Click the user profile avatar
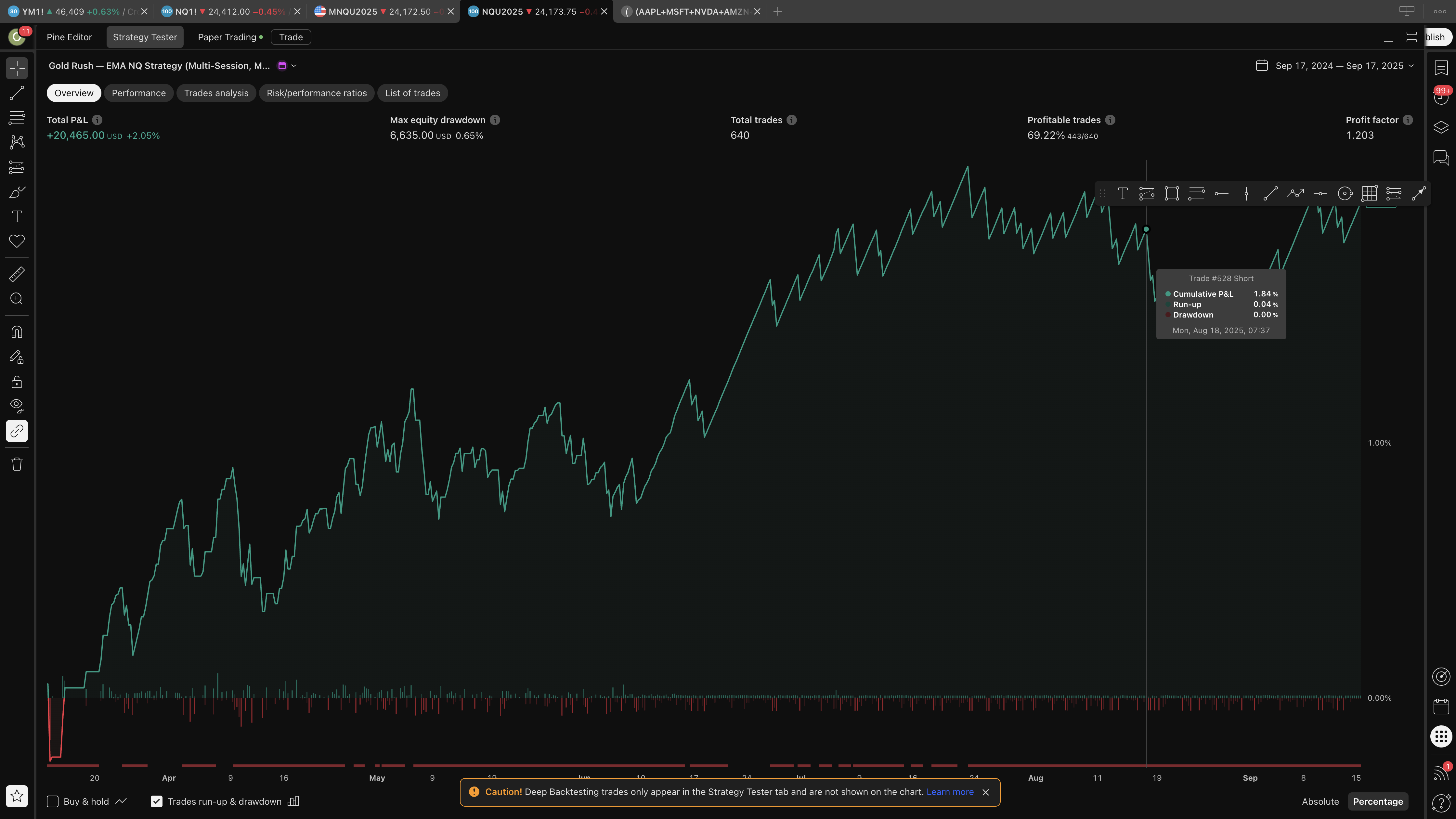The image size is (1456, 819). 17,37
